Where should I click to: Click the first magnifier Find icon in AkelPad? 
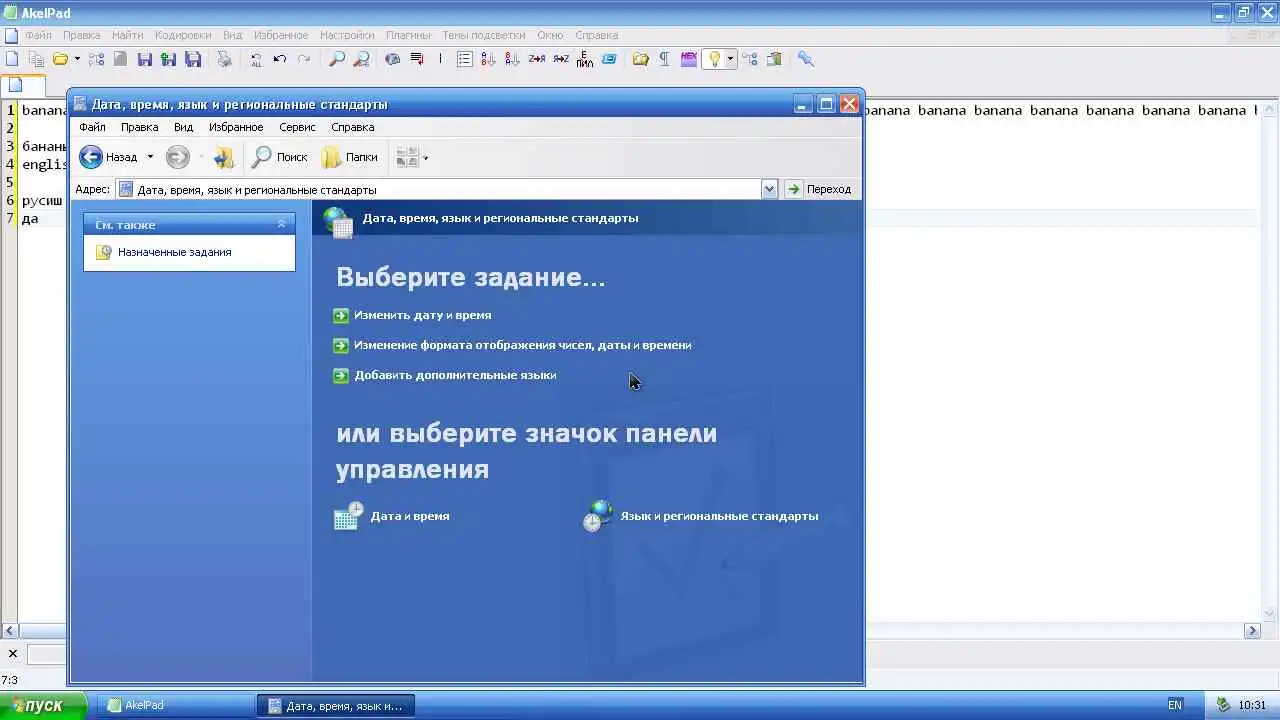click(x=337, y=59)
